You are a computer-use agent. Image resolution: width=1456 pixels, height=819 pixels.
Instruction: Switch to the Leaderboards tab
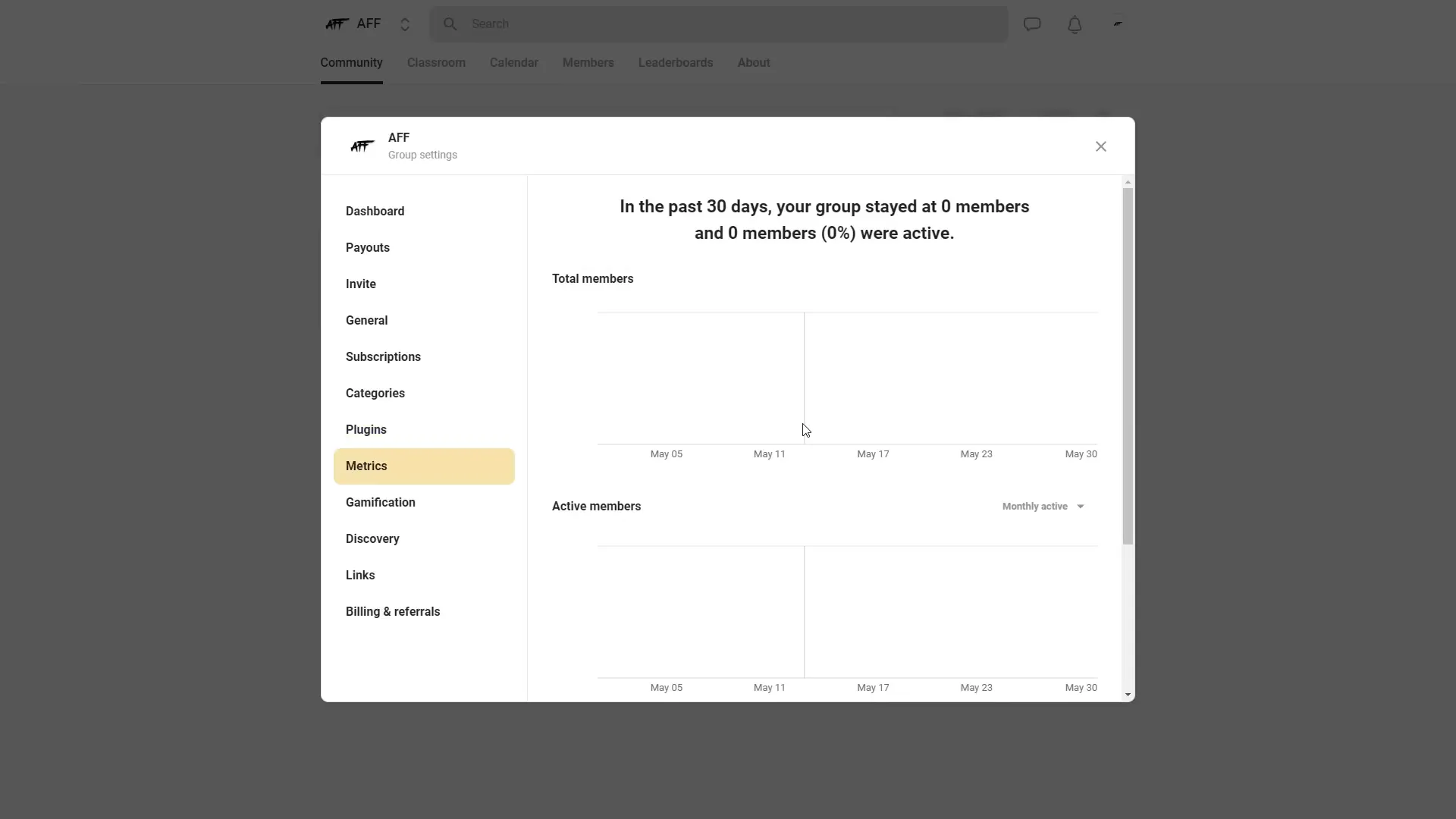coord(676,63)
